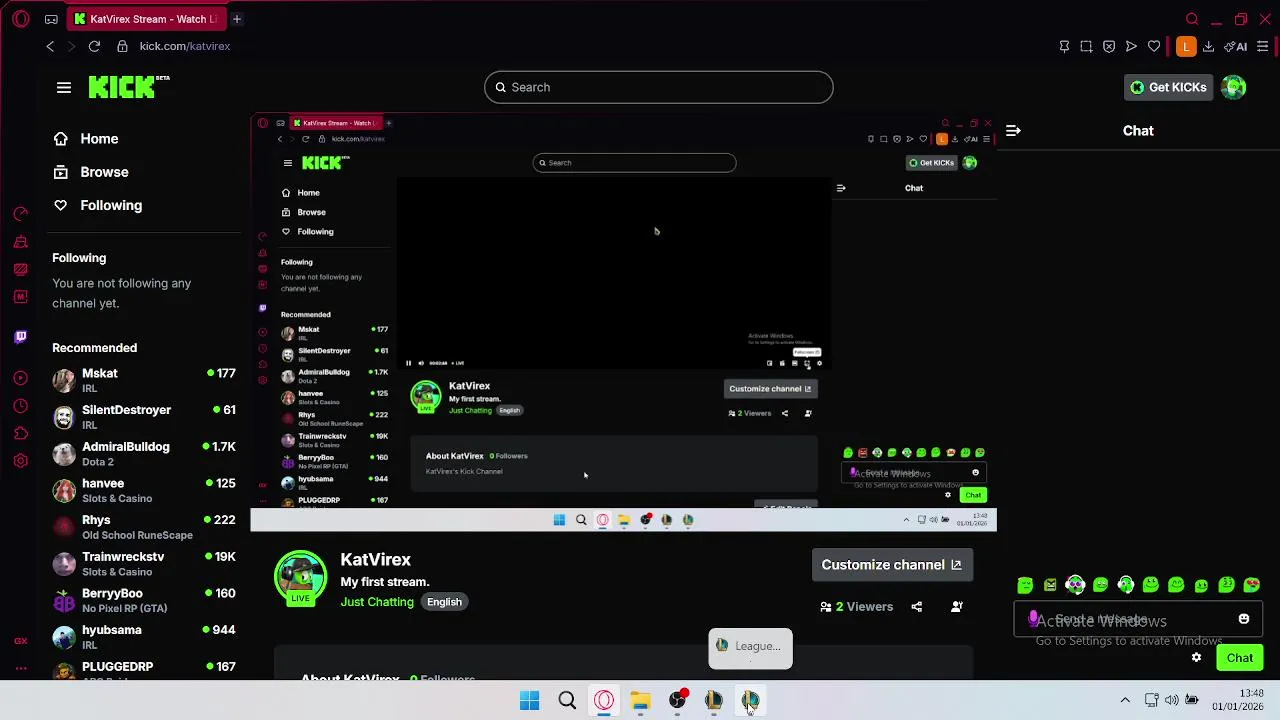Open Opera sidebar settings gear
Image resolution: width=1280 pixels, height=720 pixels.
click(x=21, y=461)
